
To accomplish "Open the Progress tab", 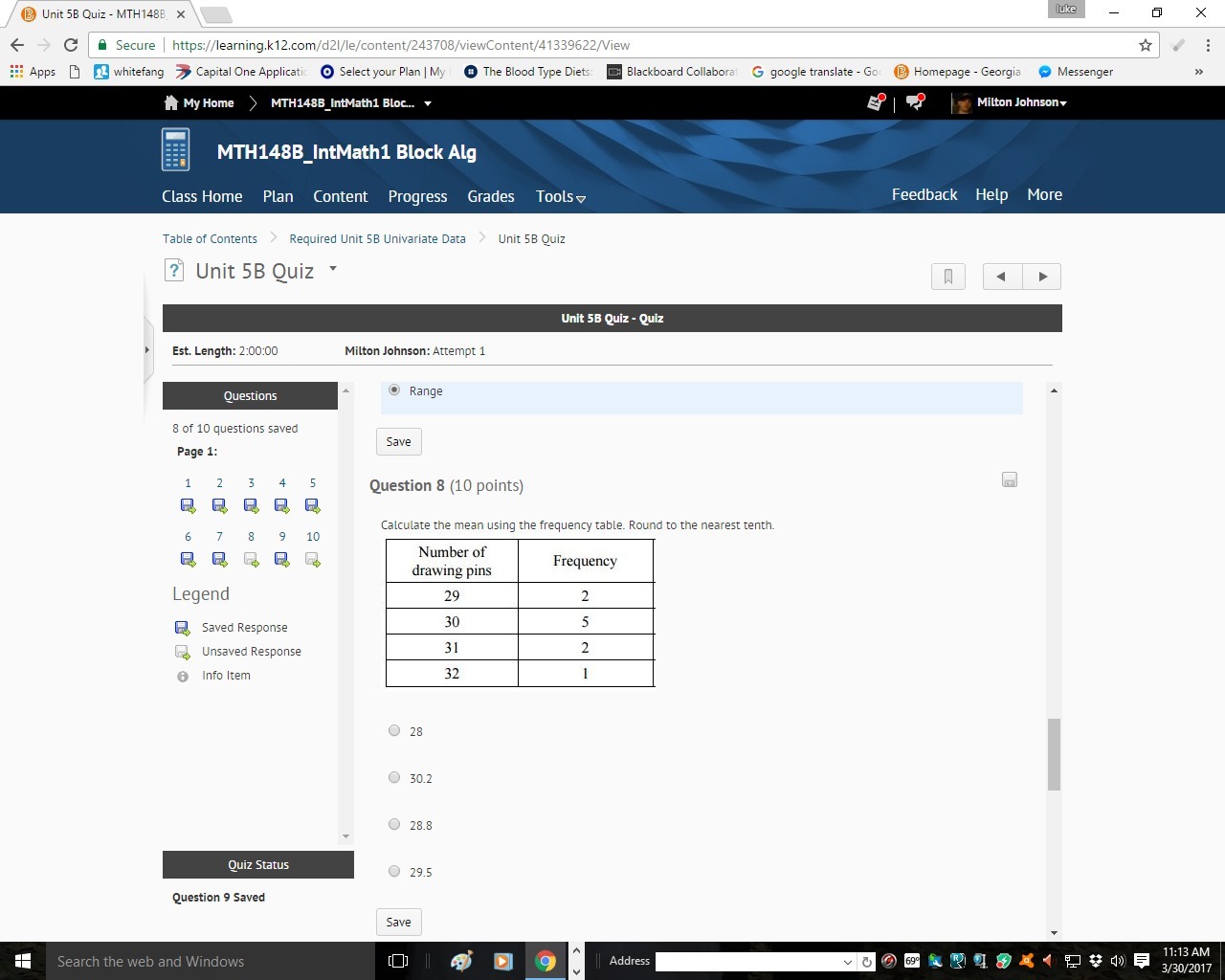I will 417,196.
